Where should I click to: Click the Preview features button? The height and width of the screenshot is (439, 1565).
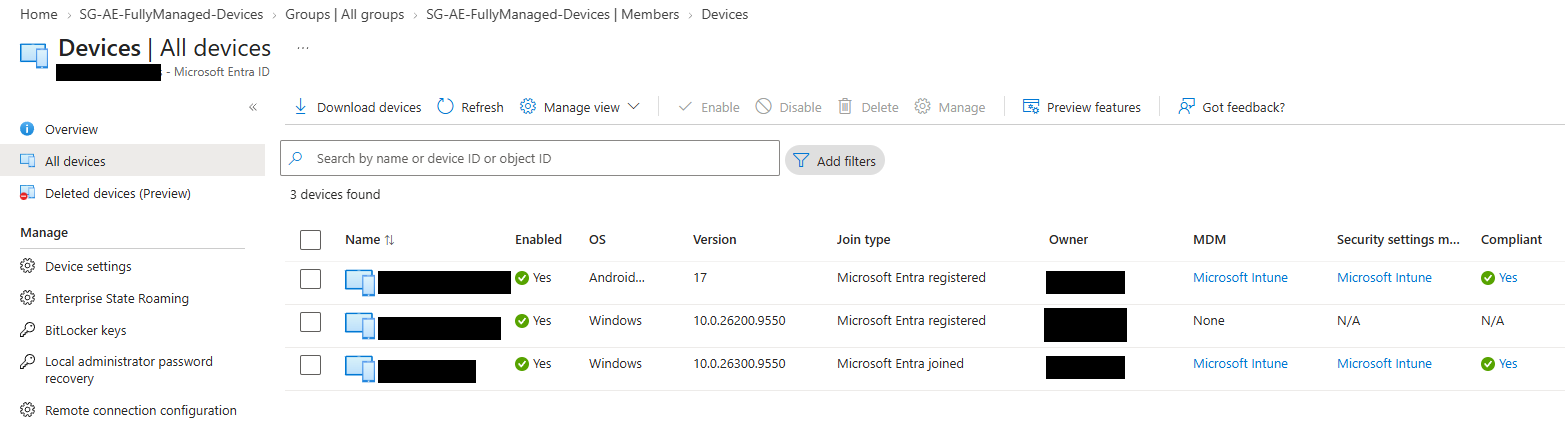pyautogui.click(x=1081, y=107)
